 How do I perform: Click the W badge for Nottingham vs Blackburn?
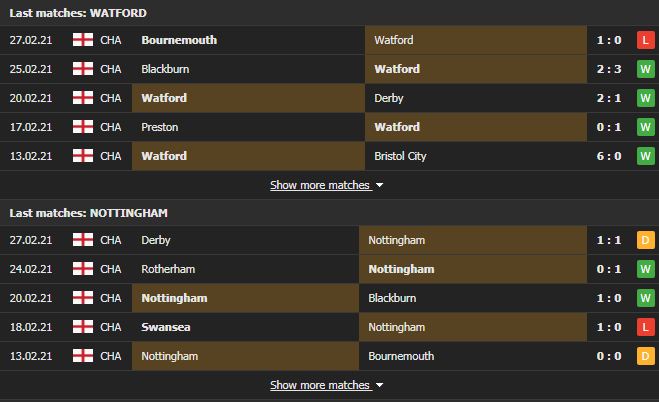[646, 298]
